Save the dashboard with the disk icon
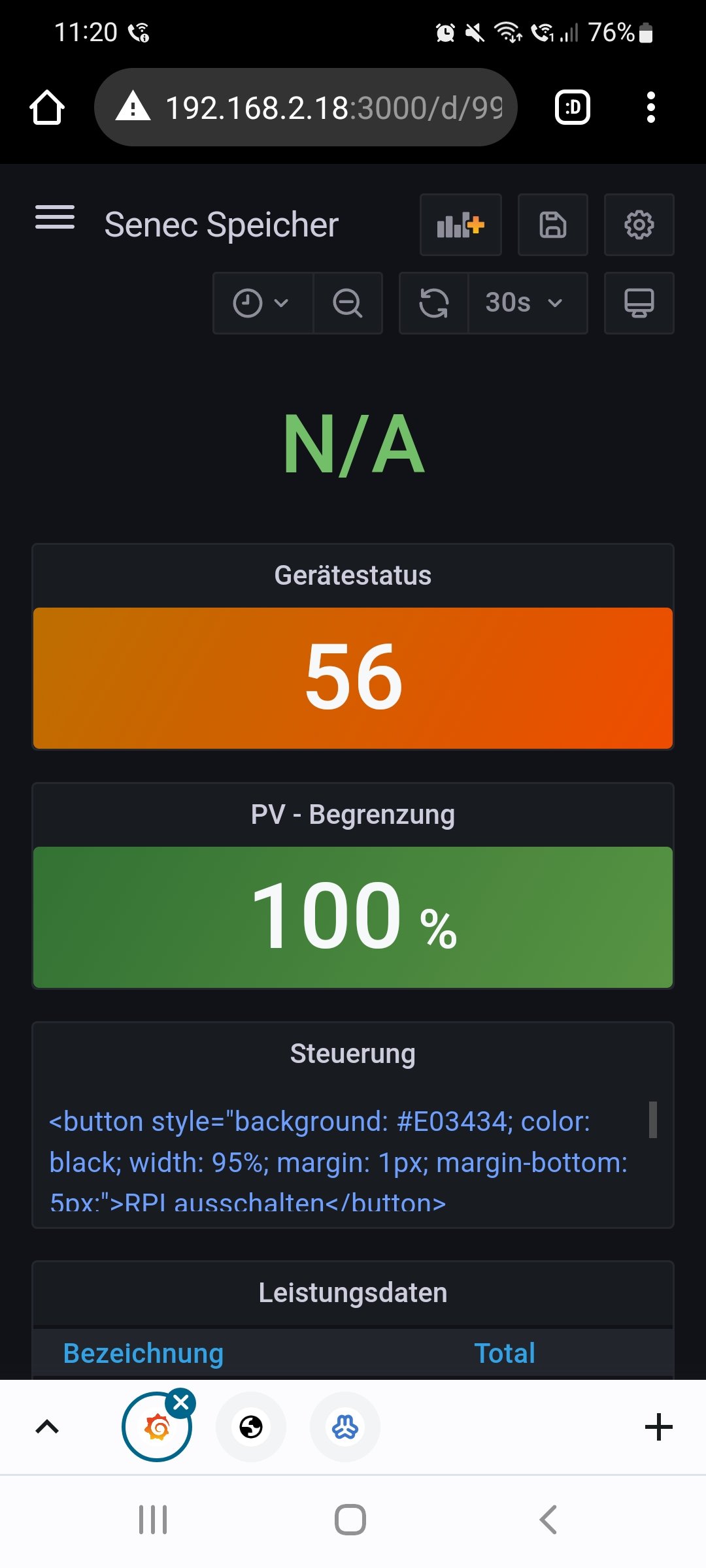 click(553, 225)
